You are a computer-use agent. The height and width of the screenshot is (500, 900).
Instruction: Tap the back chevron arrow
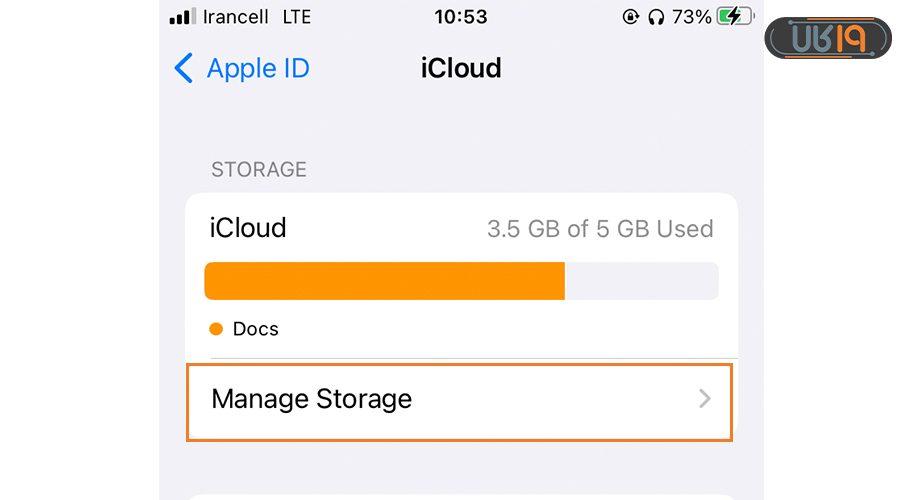coord(183,68)
